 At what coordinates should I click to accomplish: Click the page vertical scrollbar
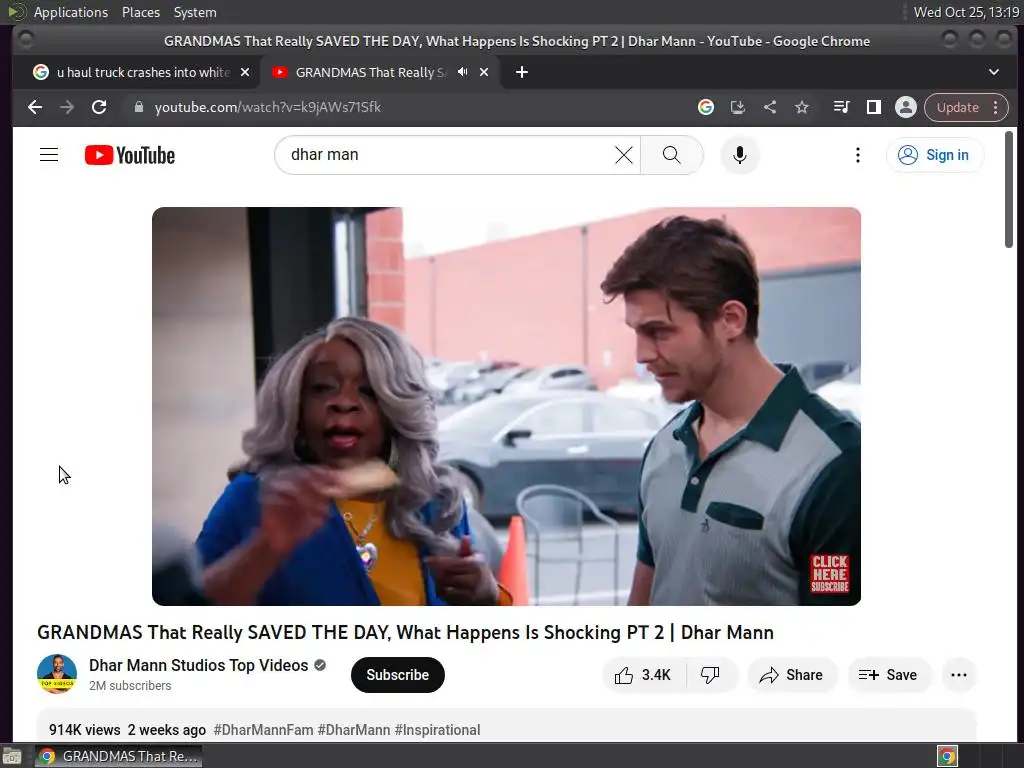(x=1009, y=189)
